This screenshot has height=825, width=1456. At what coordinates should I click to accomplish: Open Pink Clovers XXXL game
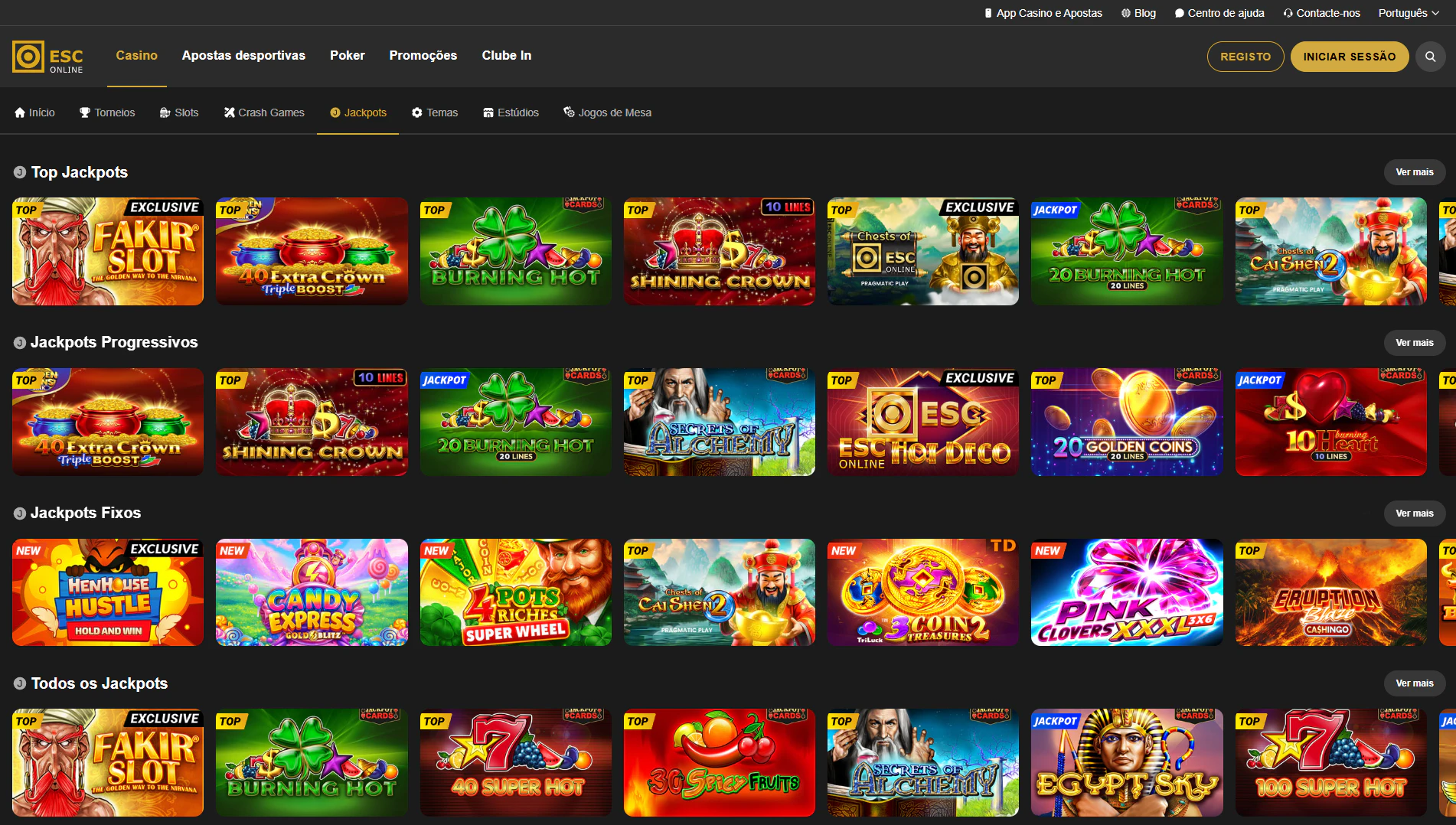pyautogui.click(x=1127, y=592)
